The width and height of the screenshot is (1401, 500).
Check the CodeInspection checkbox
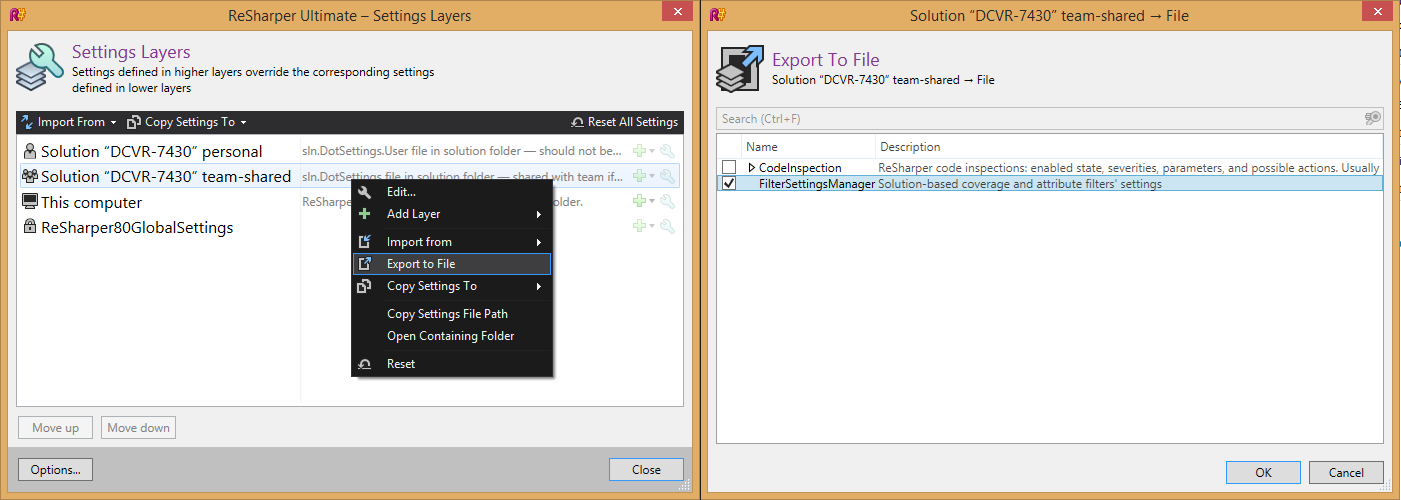tap(729, 167)
